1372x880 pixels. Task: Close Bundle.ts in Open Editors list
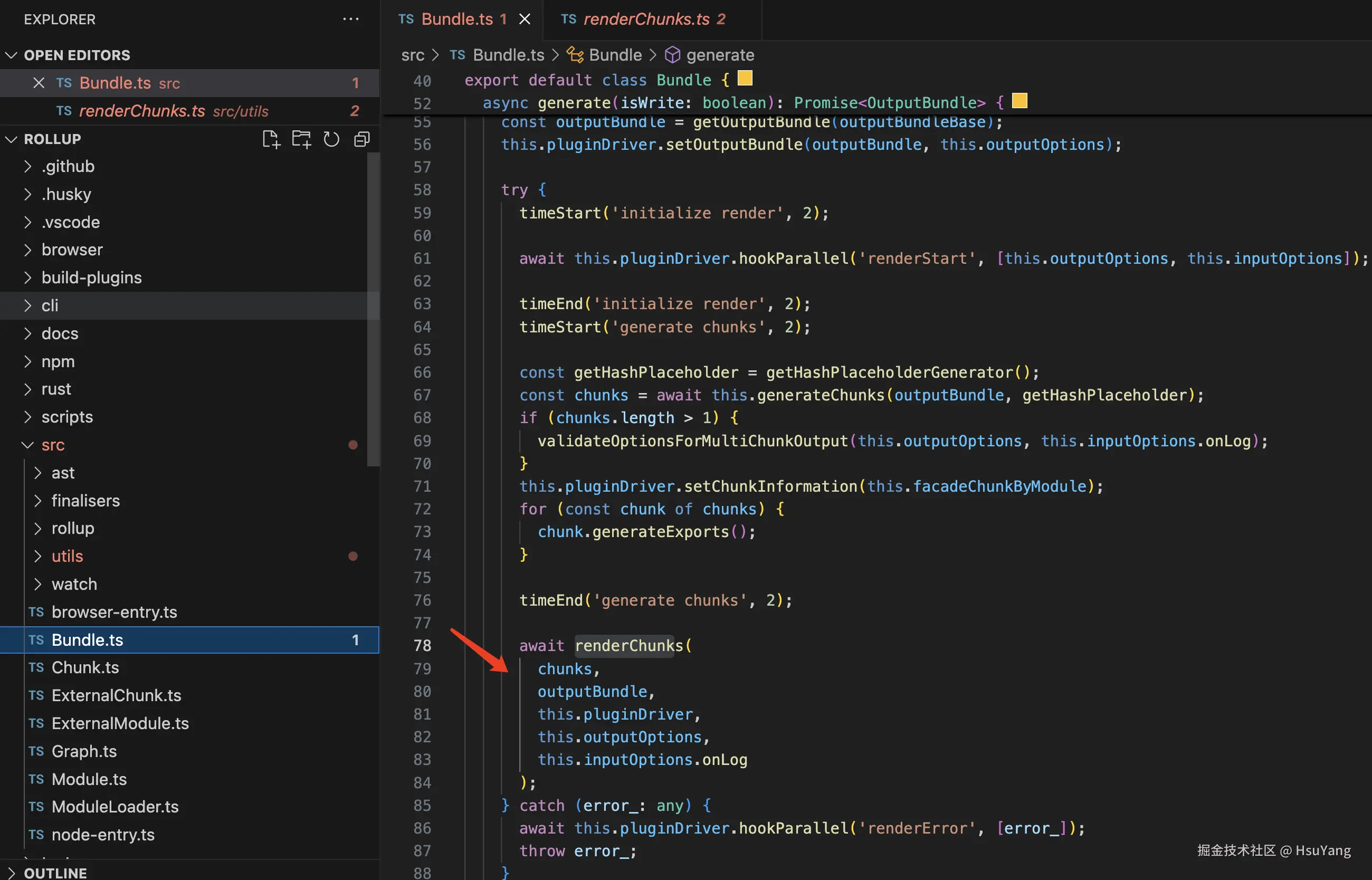point(39,83)
